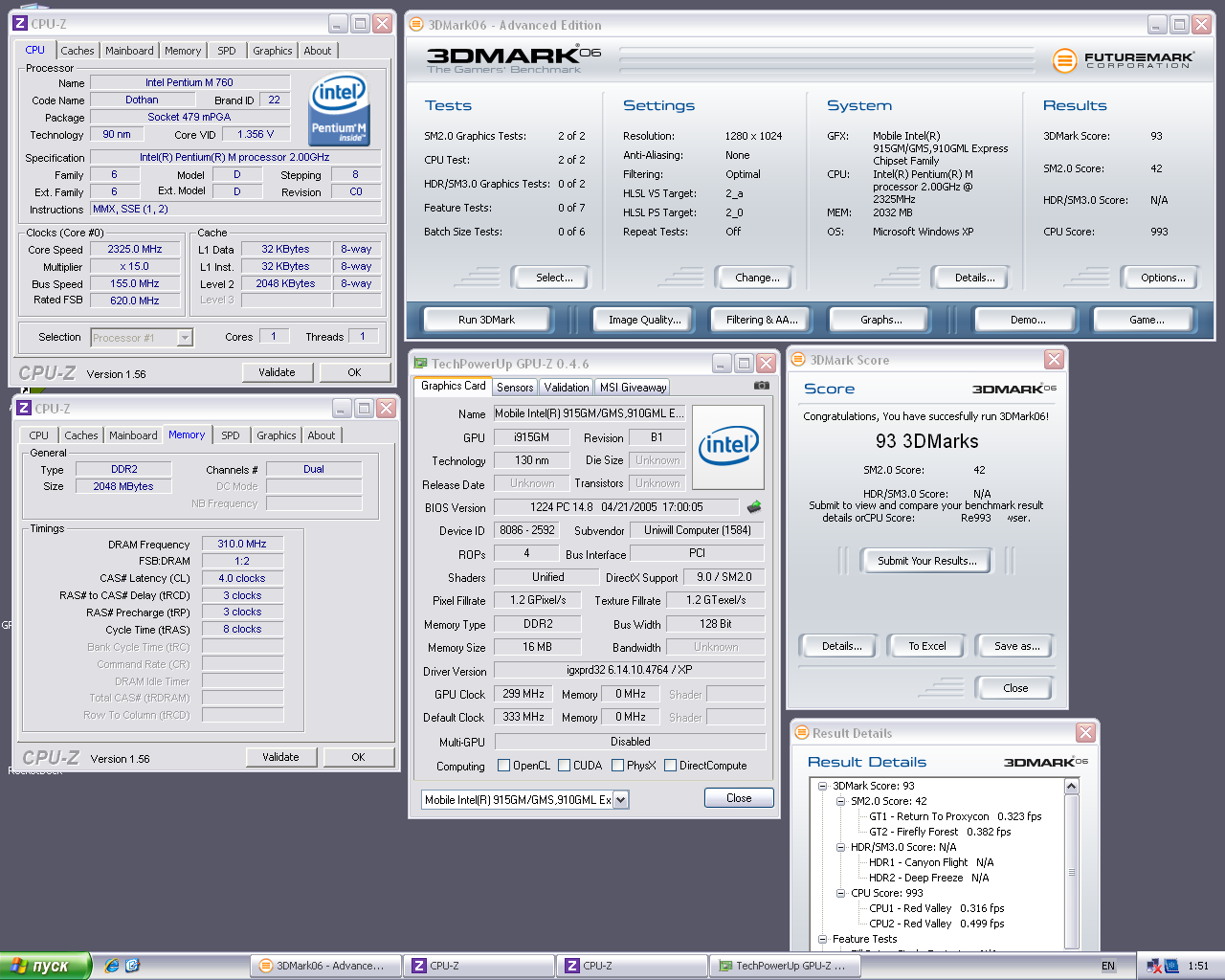Viewport: 1225px width, 980px height.
Task: Click Submit Your Results button
Action: [927, 561]
